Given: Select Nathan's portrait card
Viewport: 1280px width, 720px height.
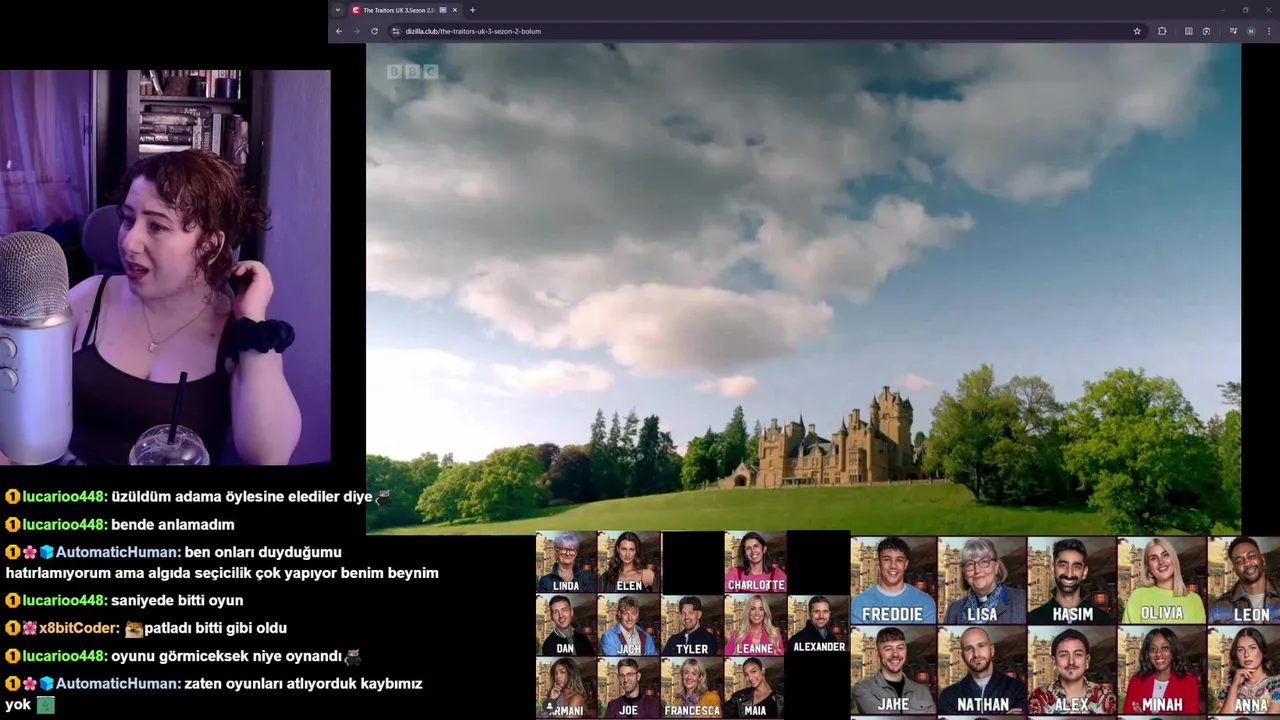Looking at the screenshot, I should (x=982, y=672).
